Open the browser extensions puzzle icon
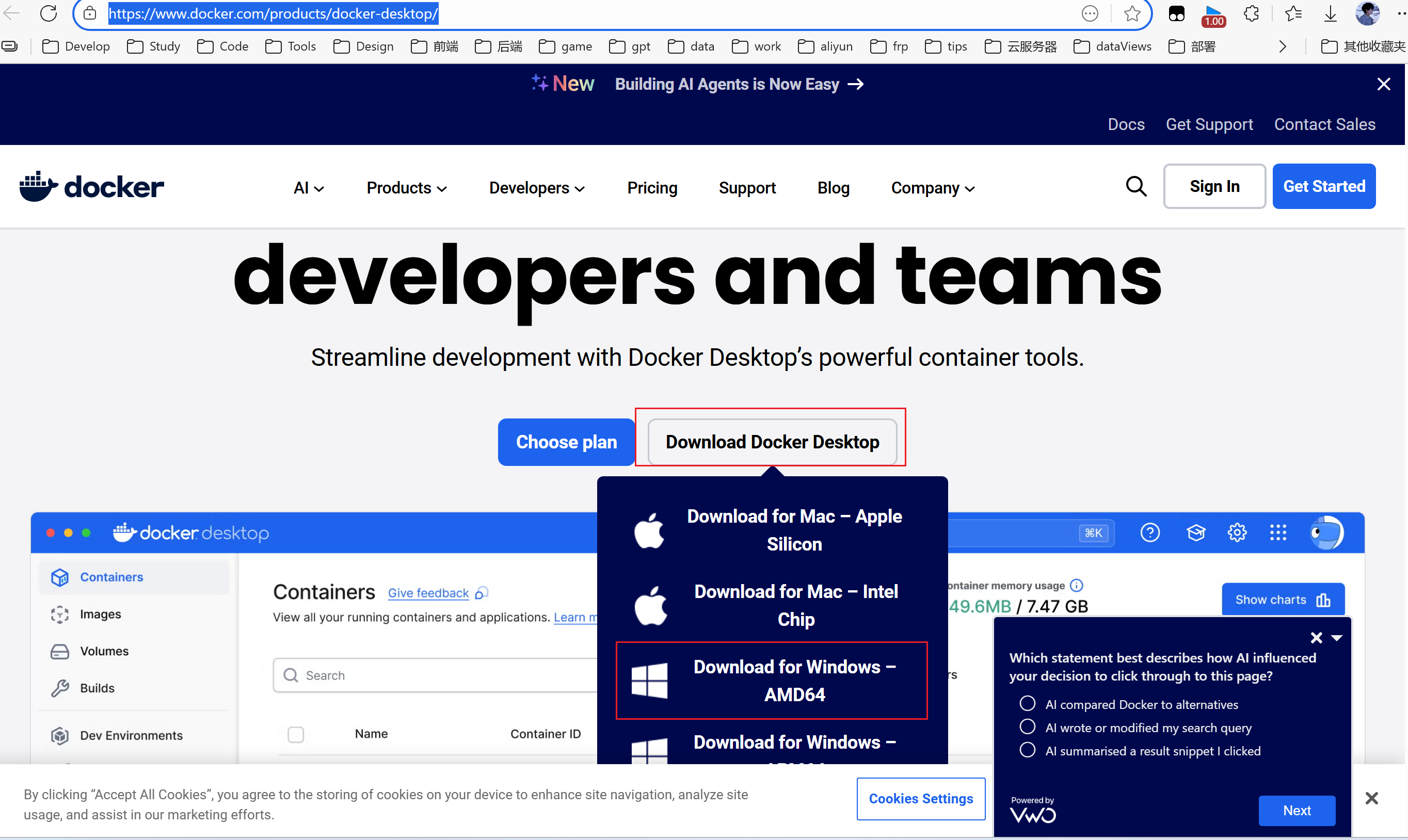The height and width of the screenshot is (840, 1408). [1251, 13]
